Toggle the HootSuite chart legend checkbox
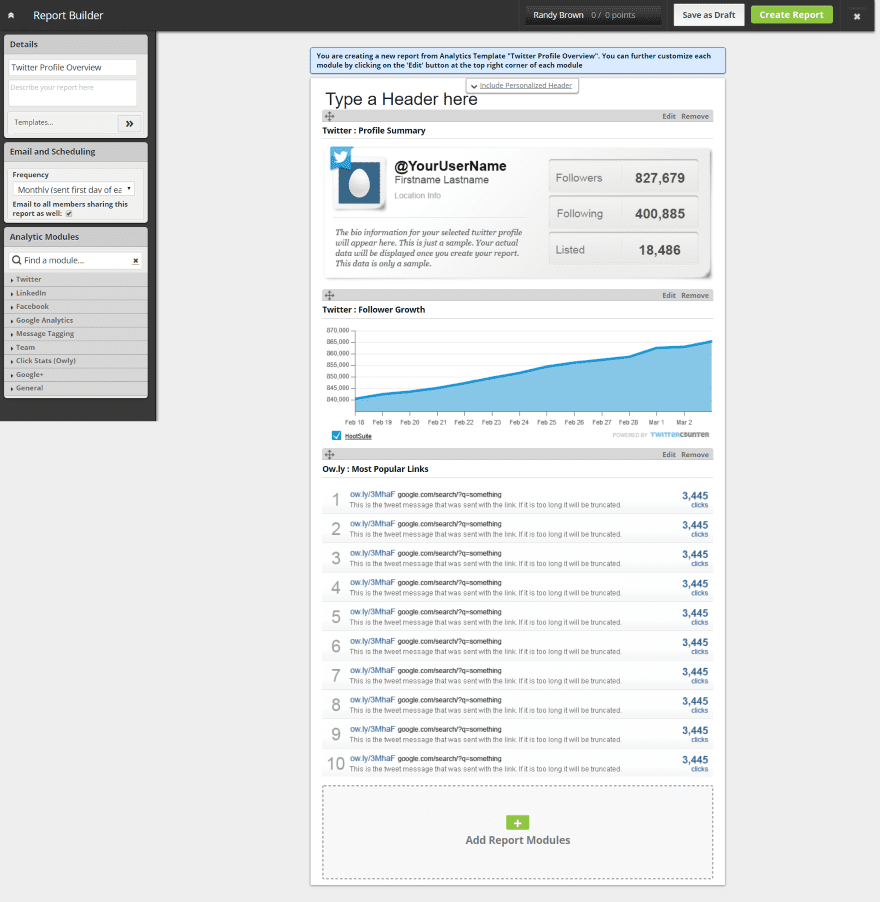 click(336, 435)
